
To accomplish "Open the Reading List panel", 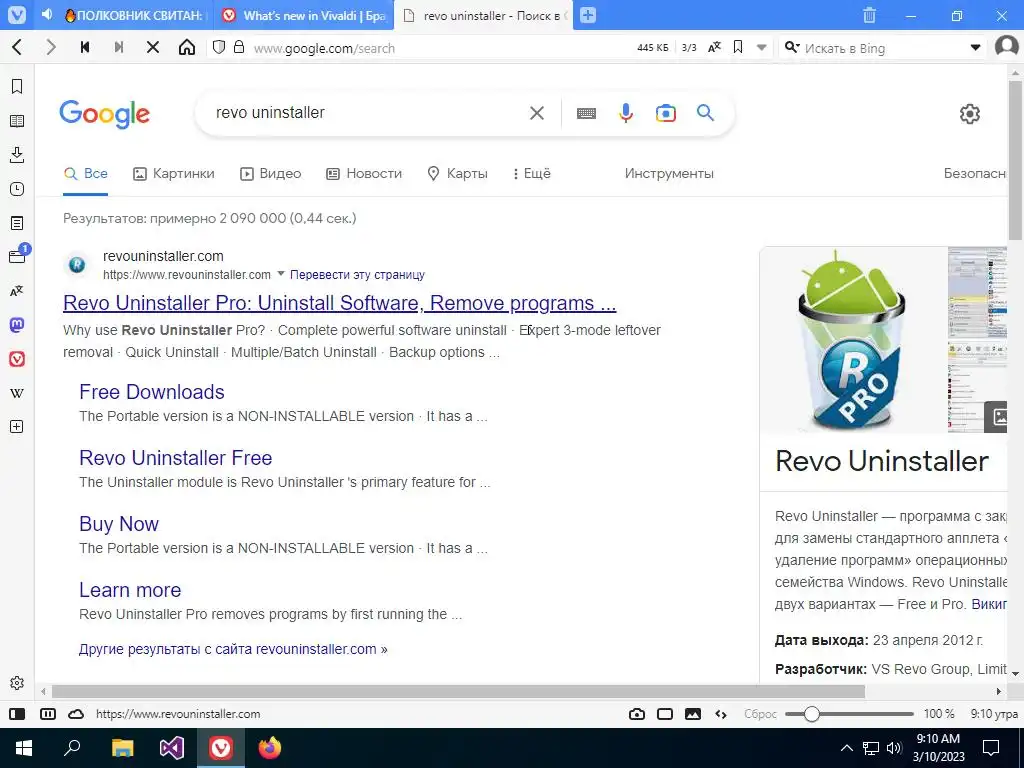I will point(17,121).
